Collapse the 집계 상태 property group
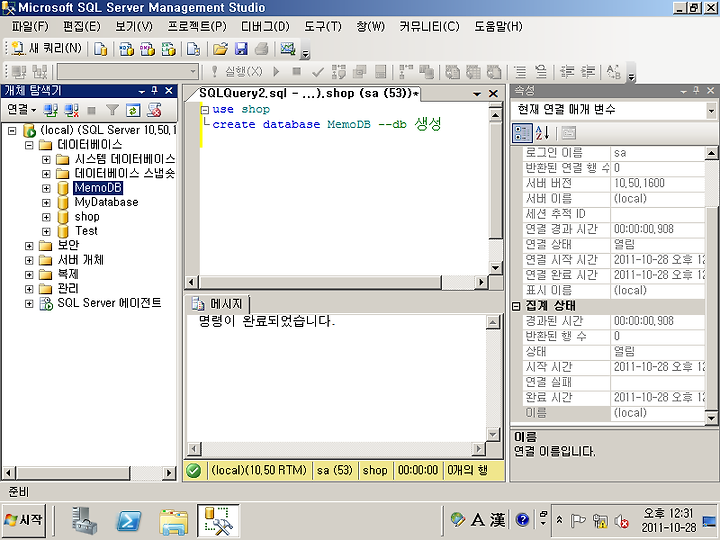This screenshot has width=720, height=540. pyautogui.click(x=516, y=306)
